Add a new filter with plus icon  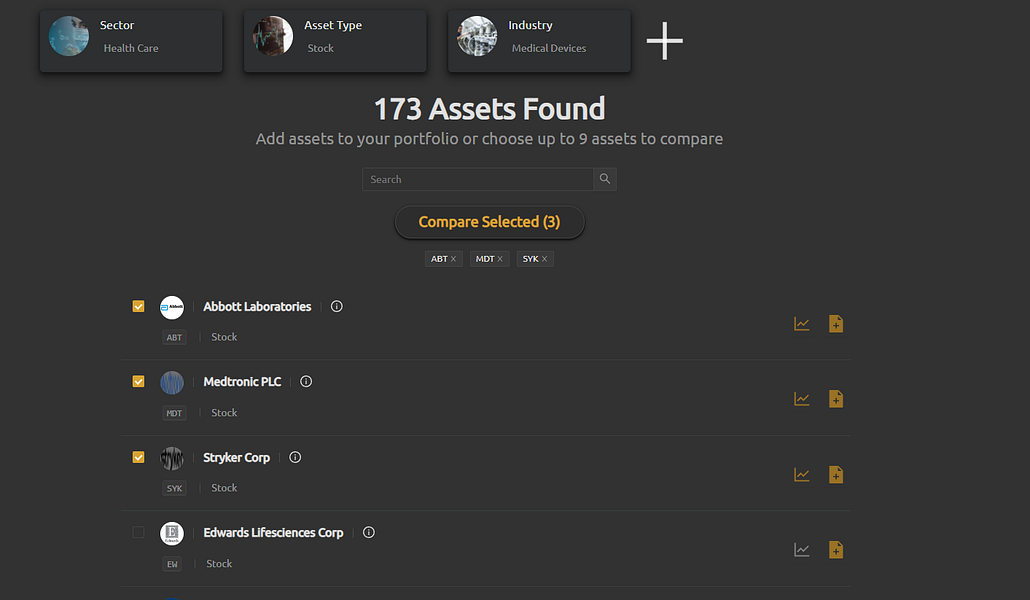pos(664,42)
